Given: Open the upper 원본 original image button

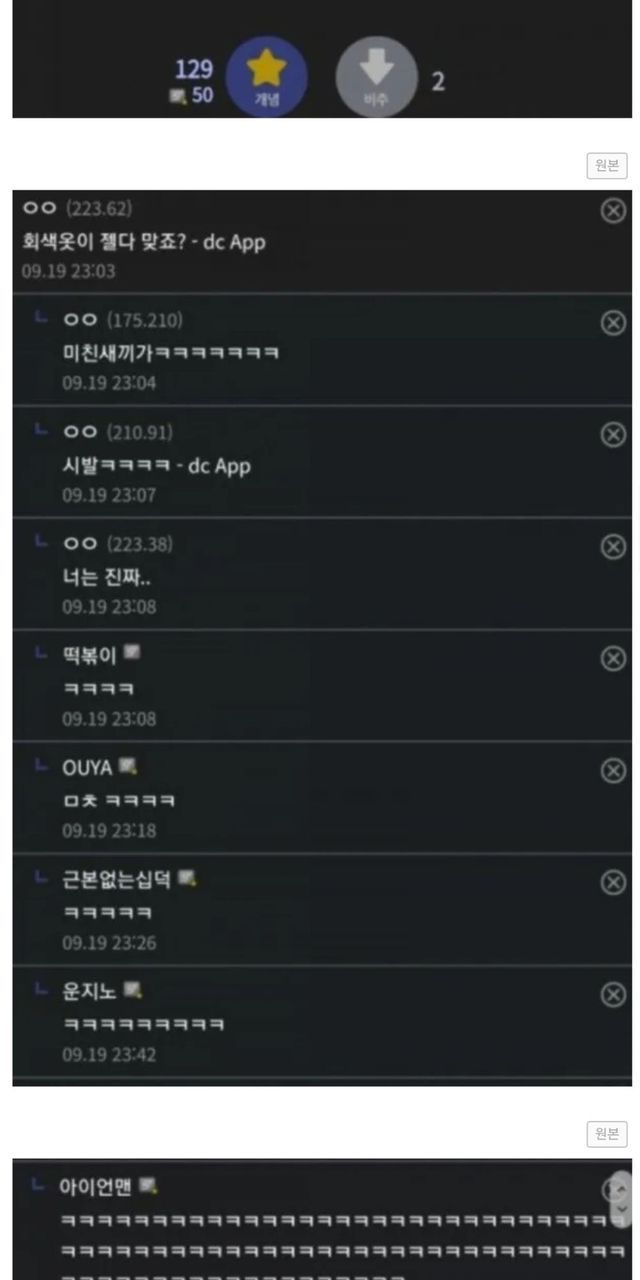Looking at the screenshot, I should (607, 166).
